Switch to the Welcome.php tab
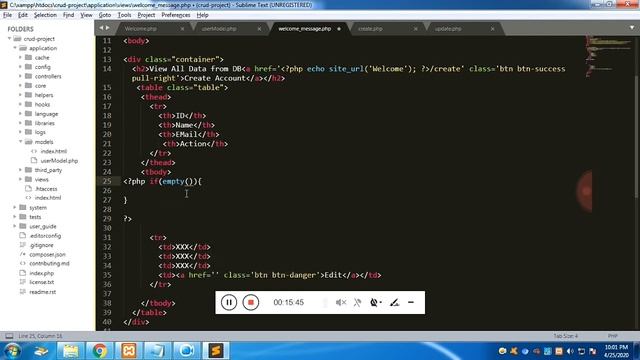Screen dimensions: 640x360 140,29
